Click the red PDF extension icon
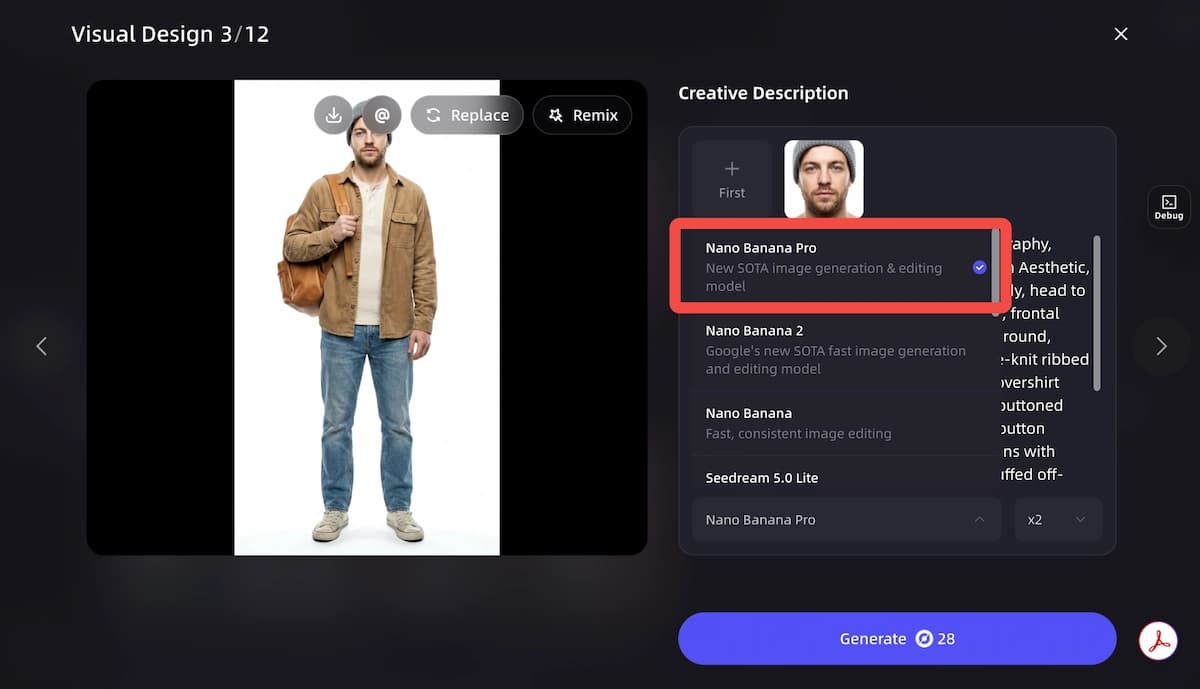The height and width of the screenshot is (689, 1200). click(x=1159, y=641)
